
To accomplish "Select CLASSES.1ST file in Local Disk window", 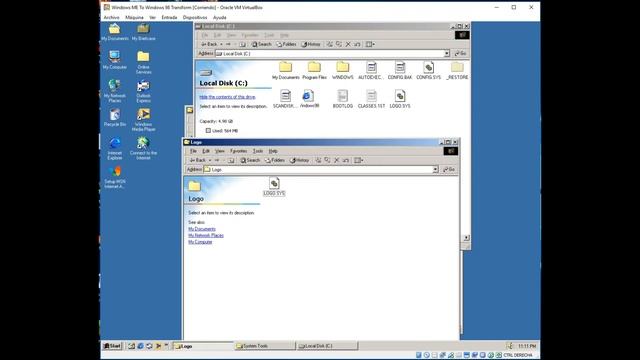I will 371,99.
